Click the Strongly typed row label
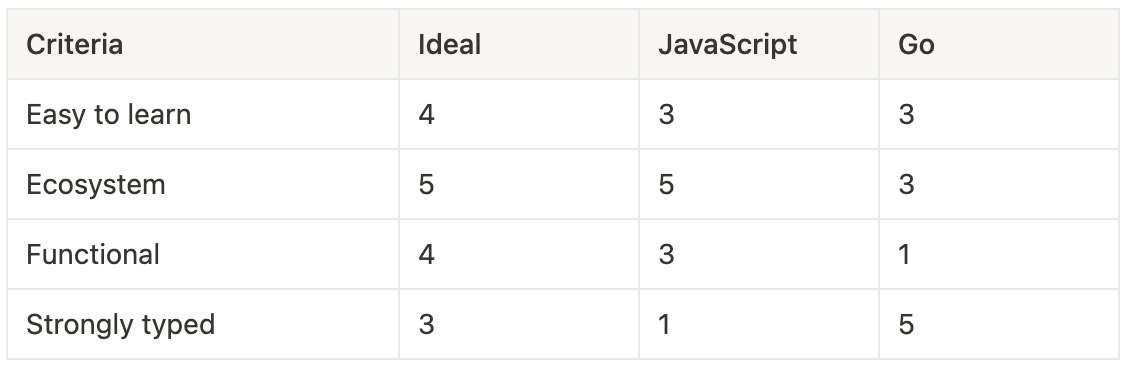This screenshot has height=374, width=1130. 203,324
